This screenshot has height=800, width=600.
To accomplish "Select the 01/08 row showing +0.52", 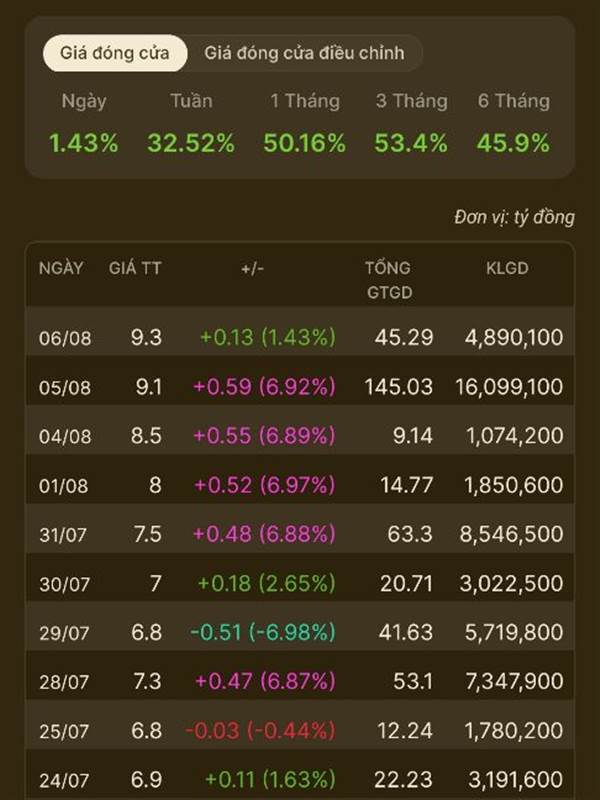I will [300, 485].
